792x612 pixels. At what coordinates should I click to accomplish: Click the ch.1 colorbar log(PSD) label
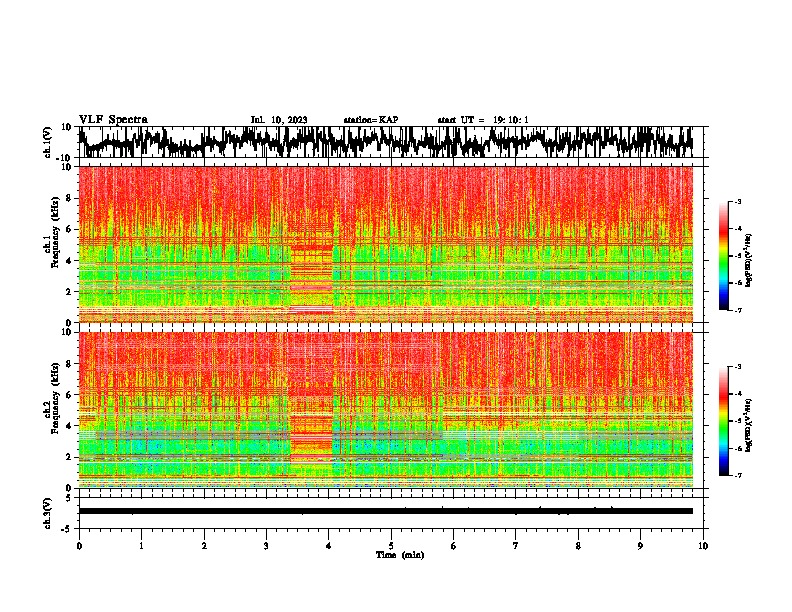748,260
